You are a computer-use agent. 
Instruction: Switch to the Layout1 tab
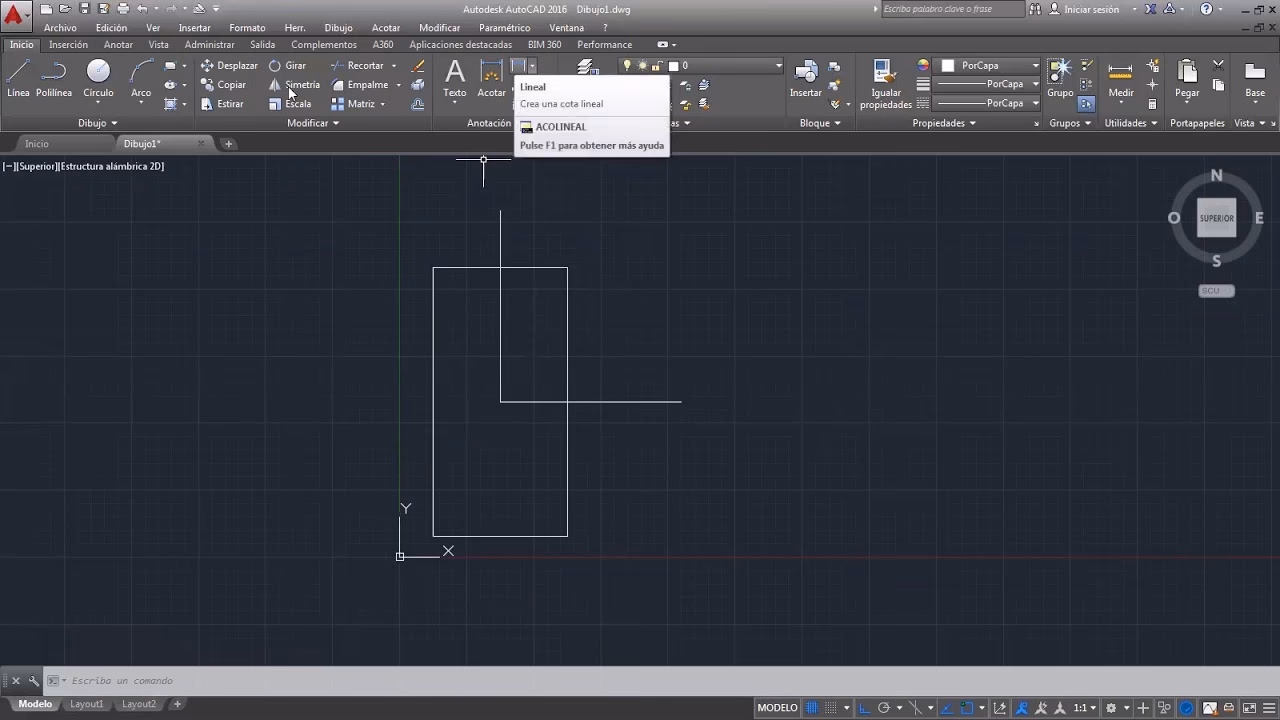[x=86, y=704]
